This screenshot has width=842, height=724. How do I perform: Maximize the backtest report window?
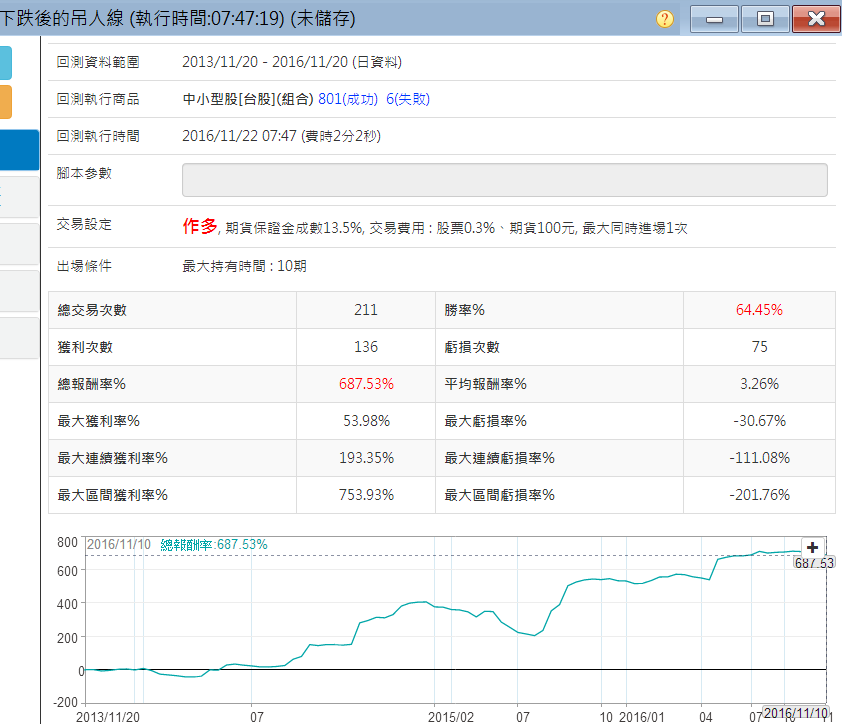click(x=765, y=19)
